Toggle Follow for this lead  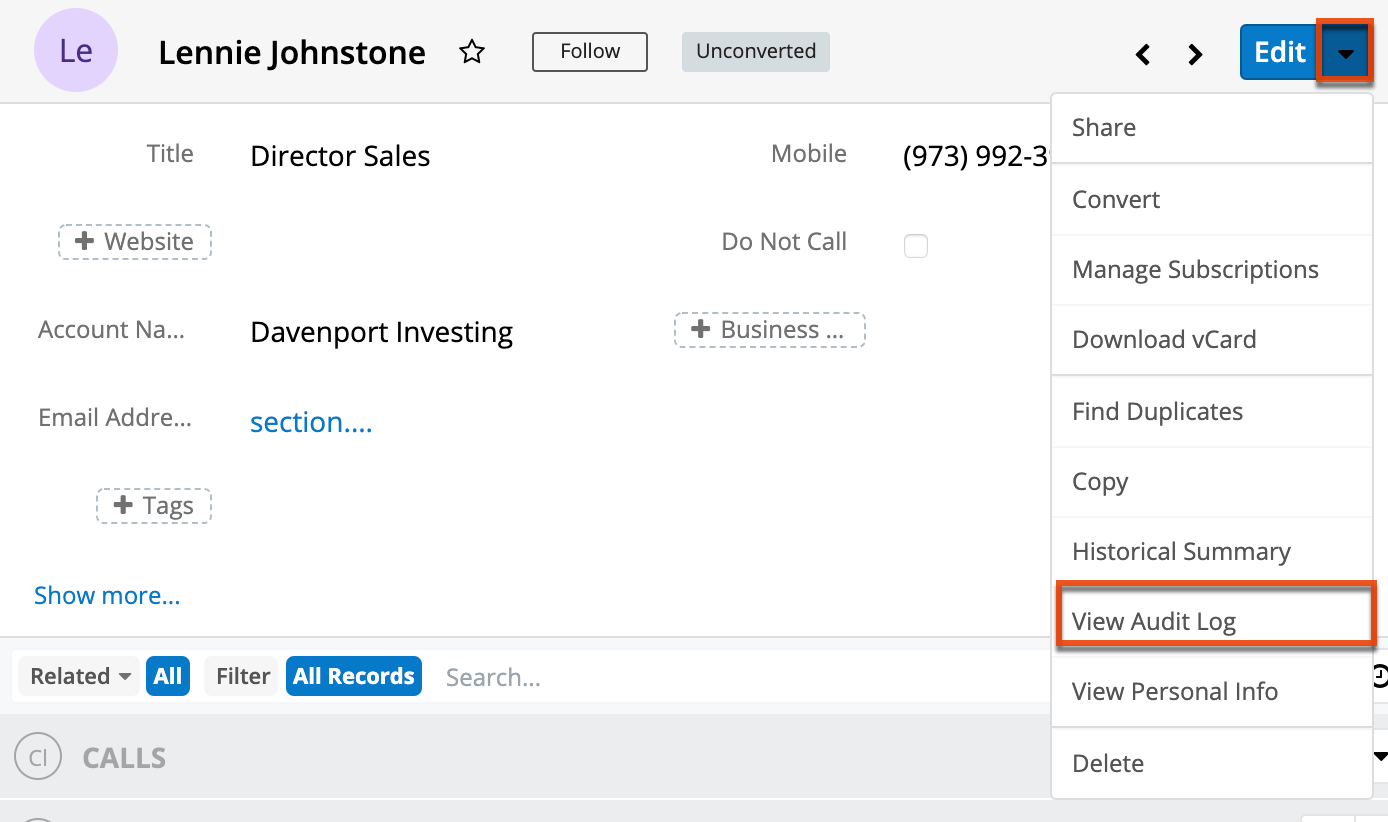tap(589, 51)
